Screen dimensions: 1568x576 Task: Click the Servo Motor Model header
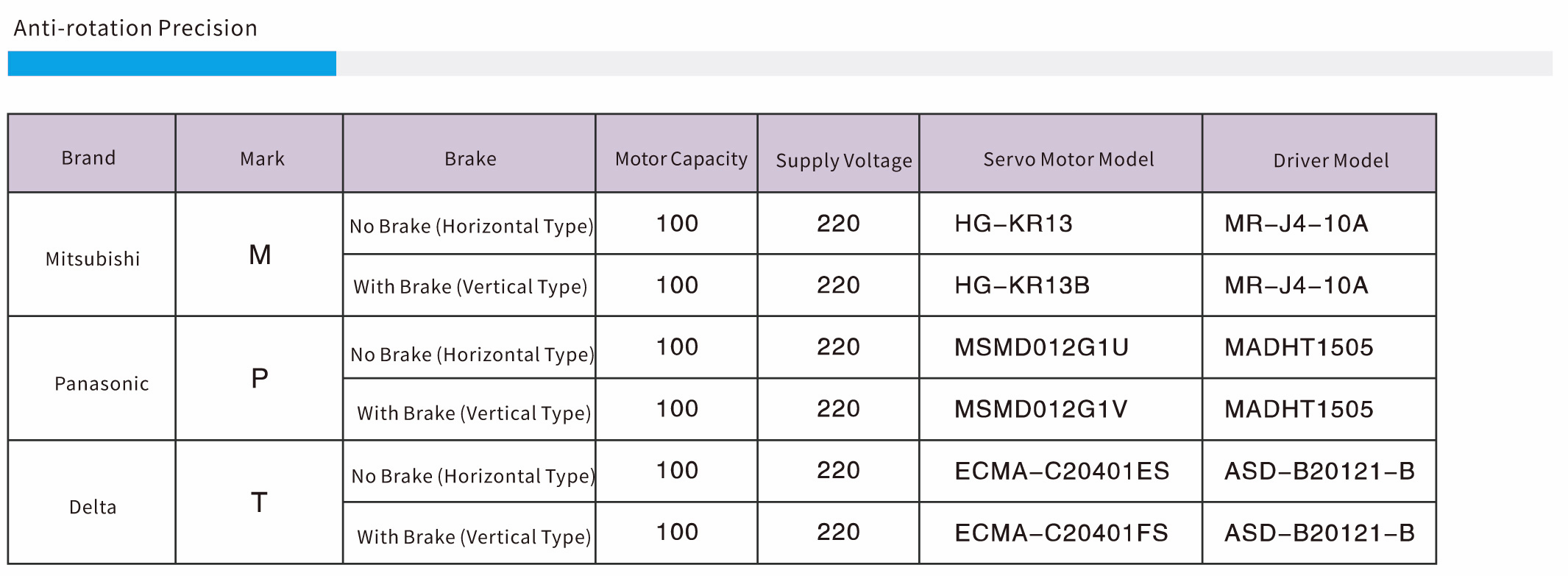tap(1068, 160)
